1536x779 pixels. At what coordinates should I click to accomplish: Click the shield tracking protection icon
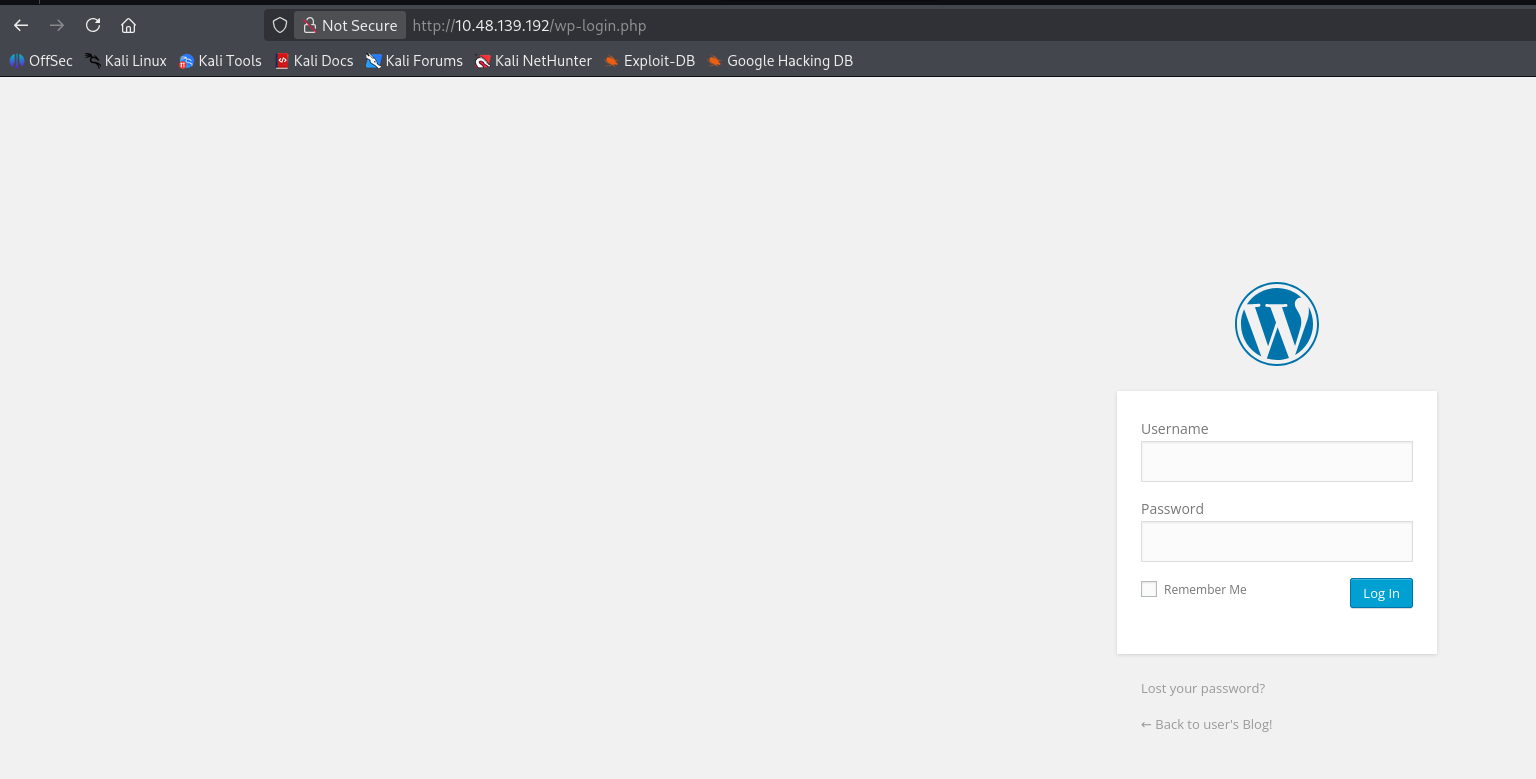pyautogui.click(x=280, y=25)
